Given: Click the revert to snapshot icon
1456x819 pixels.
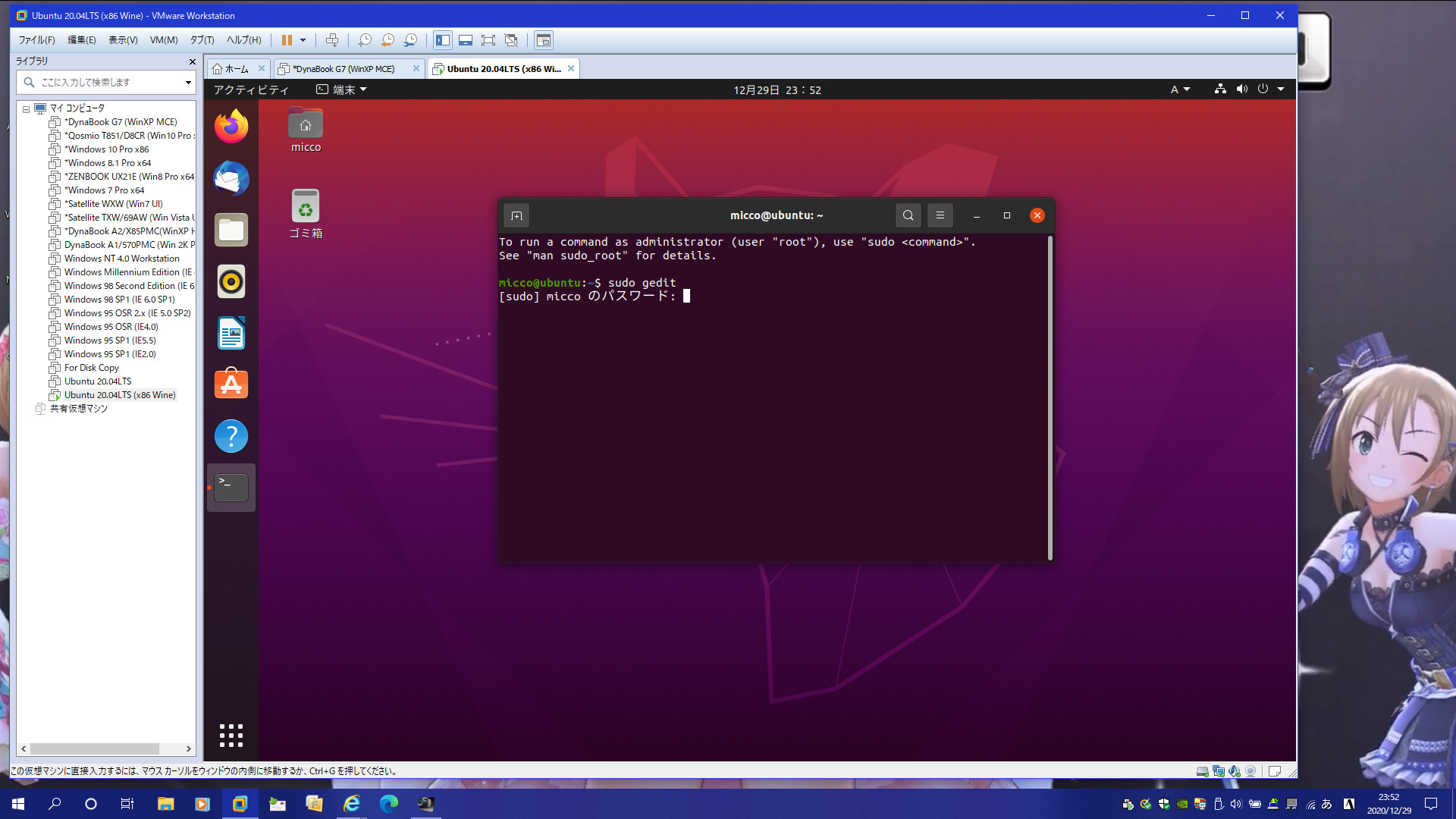Looking at the screenshot, I should pyautogui.click(x=388, y=40).
